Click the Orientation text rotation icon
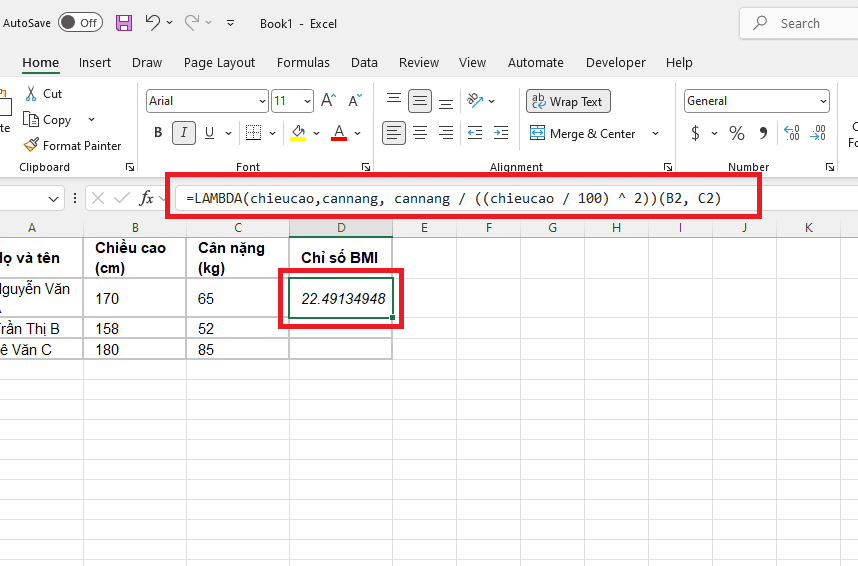The image size is (858, 566). tap(475, 100)
